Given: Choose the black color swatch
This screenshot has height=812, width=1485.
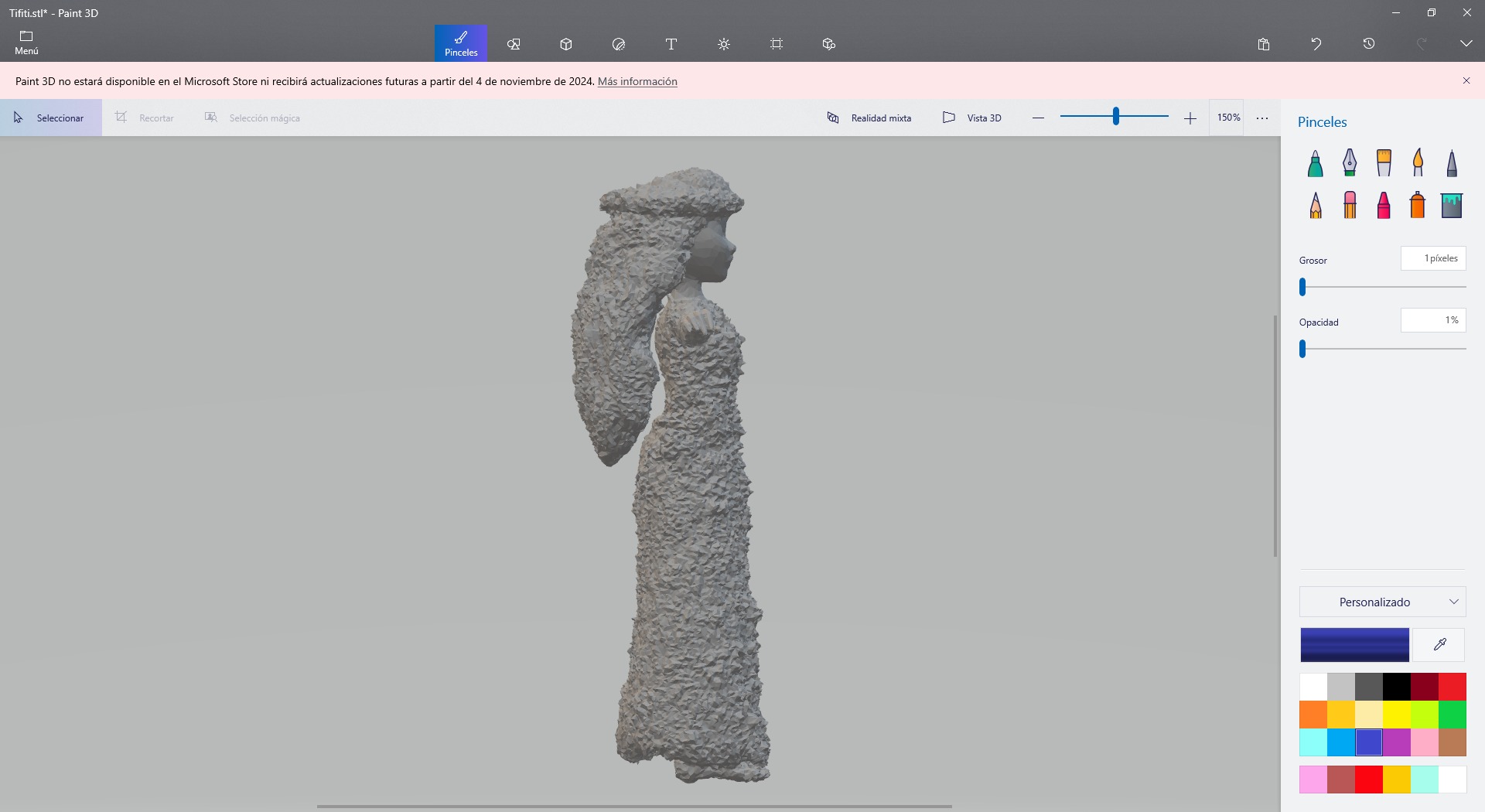Looking at the screenshot, I should tap(1397, 687).
